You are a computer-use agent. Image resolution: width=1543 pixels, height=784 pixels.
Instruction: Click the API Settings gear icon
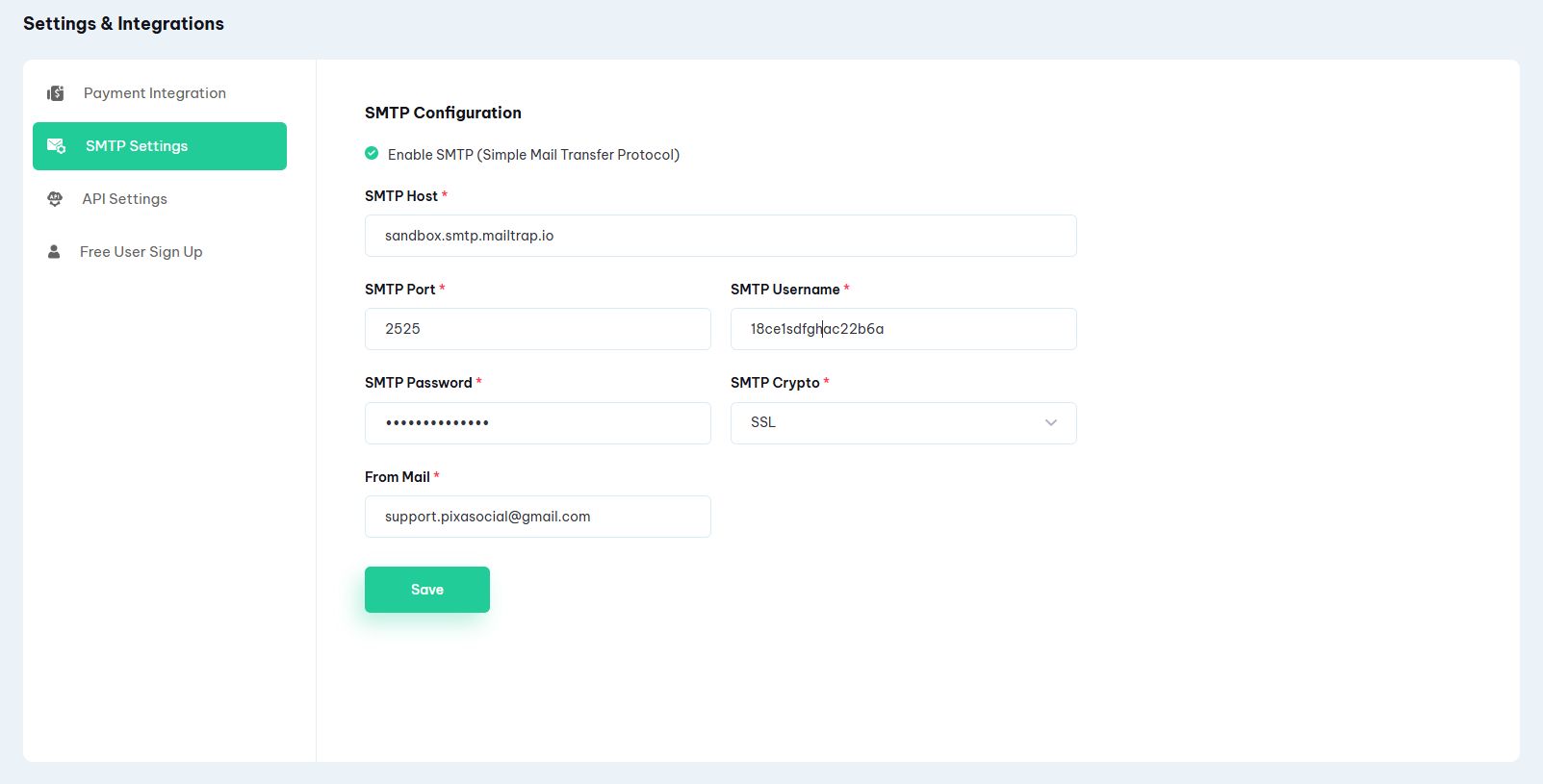[x=55, y=198]
